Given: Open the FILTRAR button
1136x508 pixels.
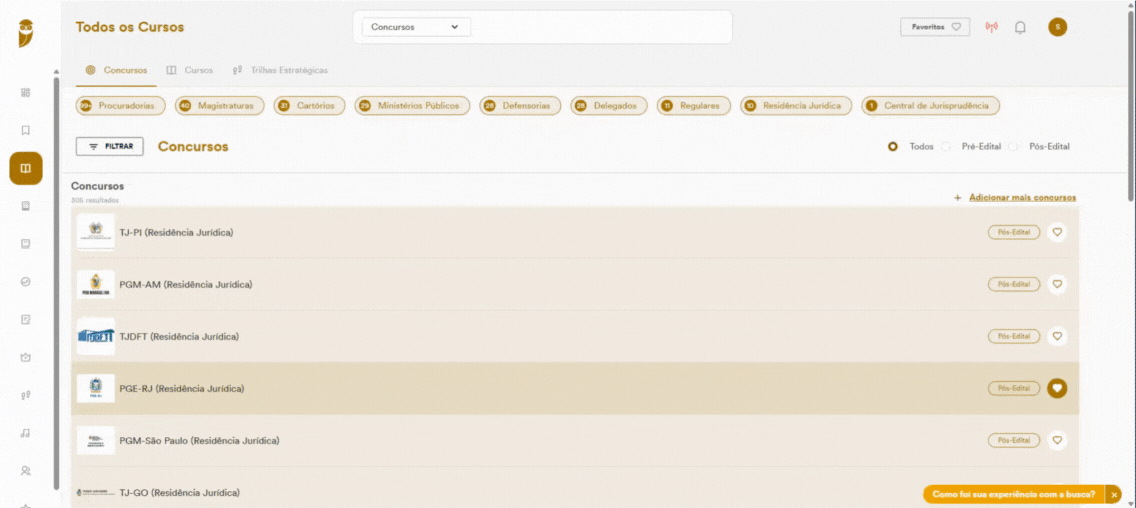Looking at the screenshot, I should point(109,146).
